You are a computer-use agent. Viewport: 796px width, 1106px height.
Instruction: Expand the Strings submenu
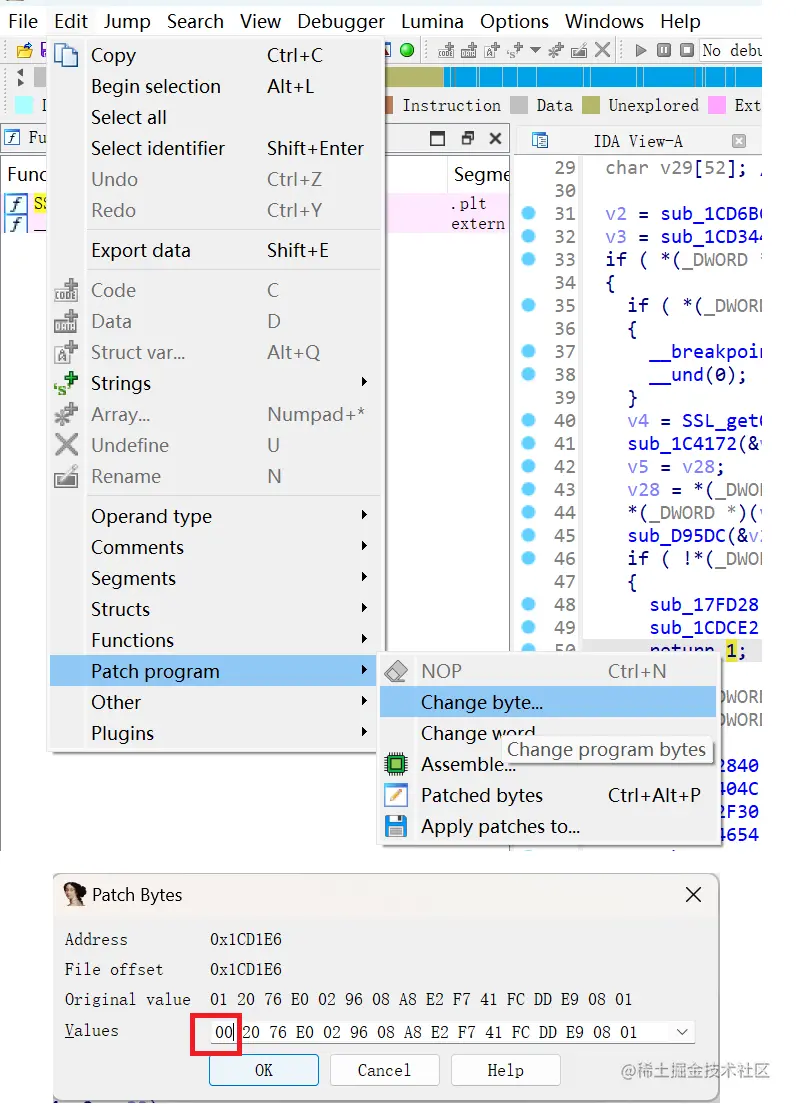tap(216, 383)
